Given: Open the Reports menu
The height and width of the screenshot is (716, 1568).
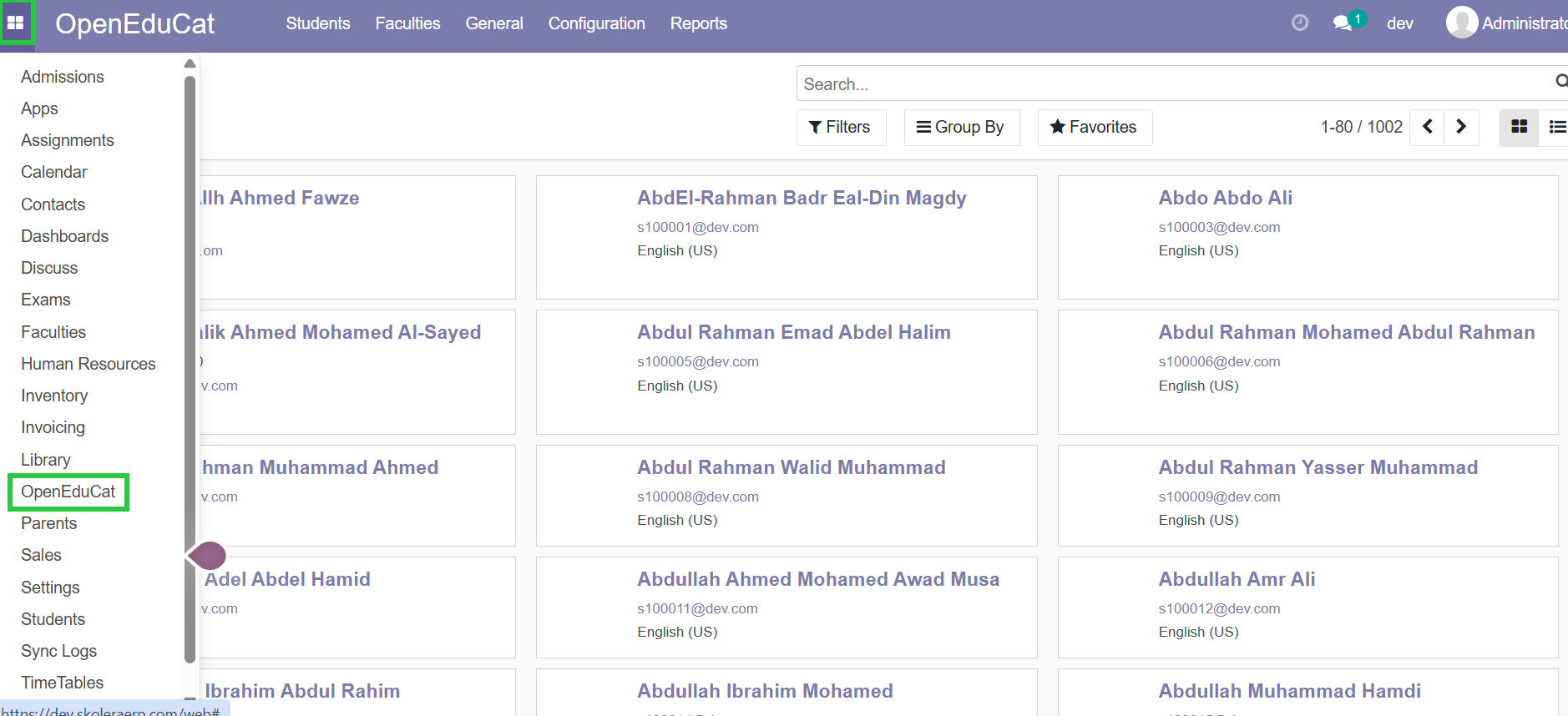Looking at the screenshot, I should (699, 23).
